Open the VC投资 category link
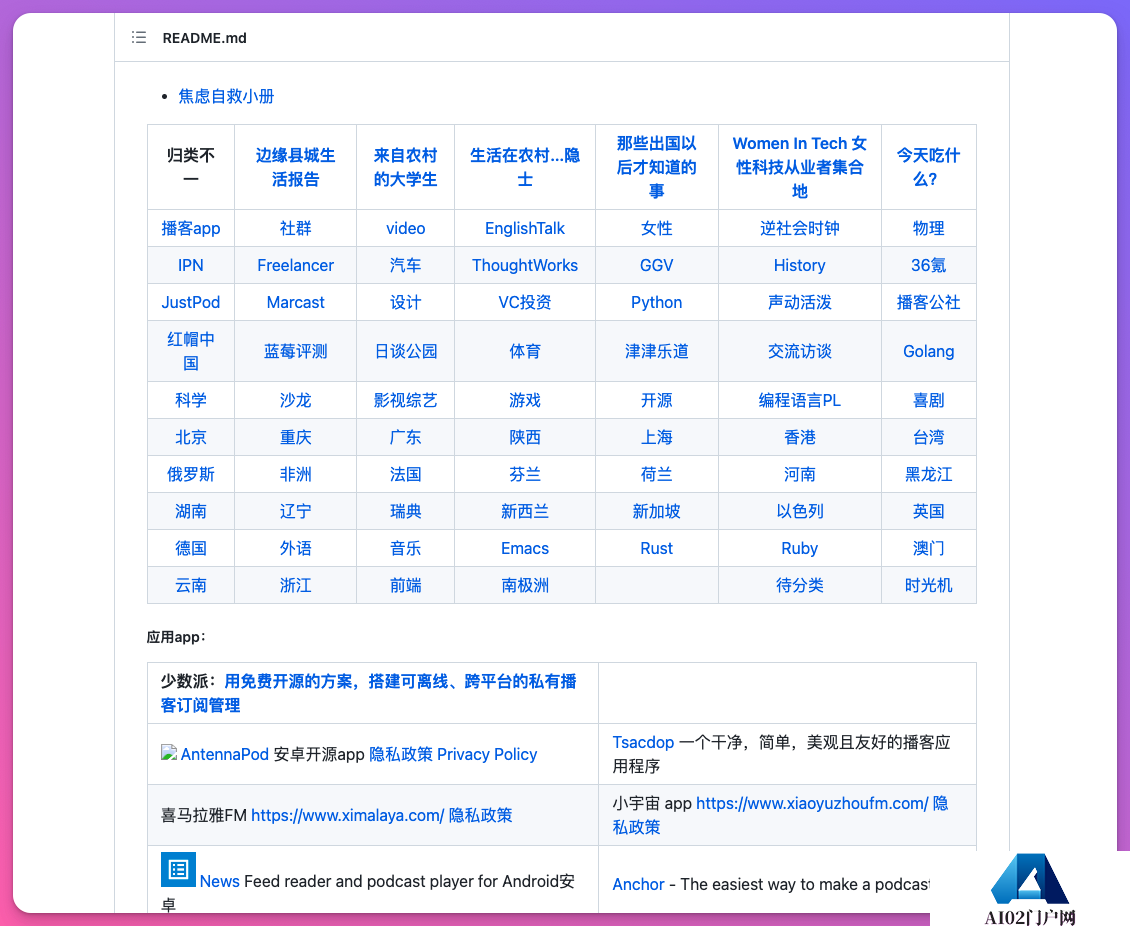This screenshot has width=1130, height=926. [525, 302]
